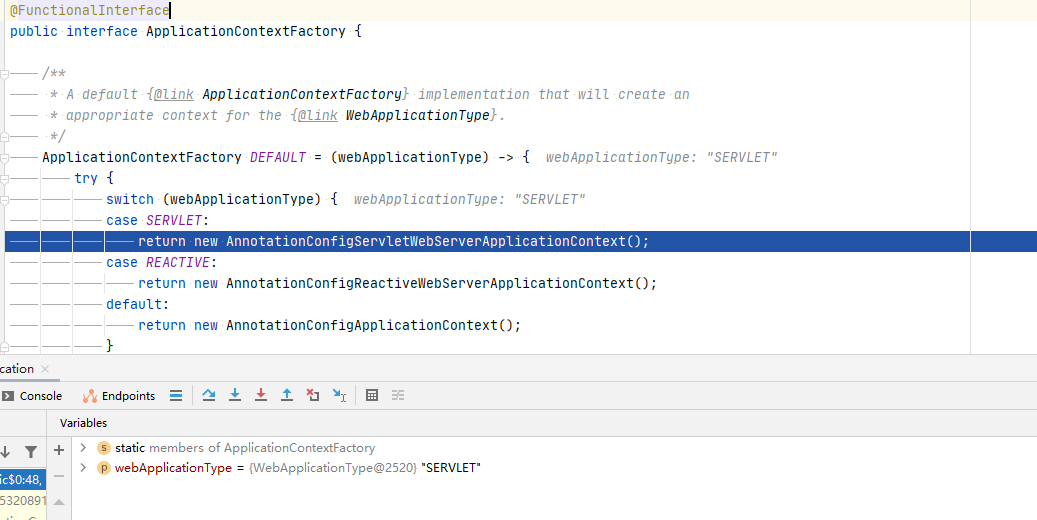Image resolution: width=1037 pixels, height=520 pixels.
Task: Click the {WebApplicationType@2520} value in Variables
Action: coord(333,468)
